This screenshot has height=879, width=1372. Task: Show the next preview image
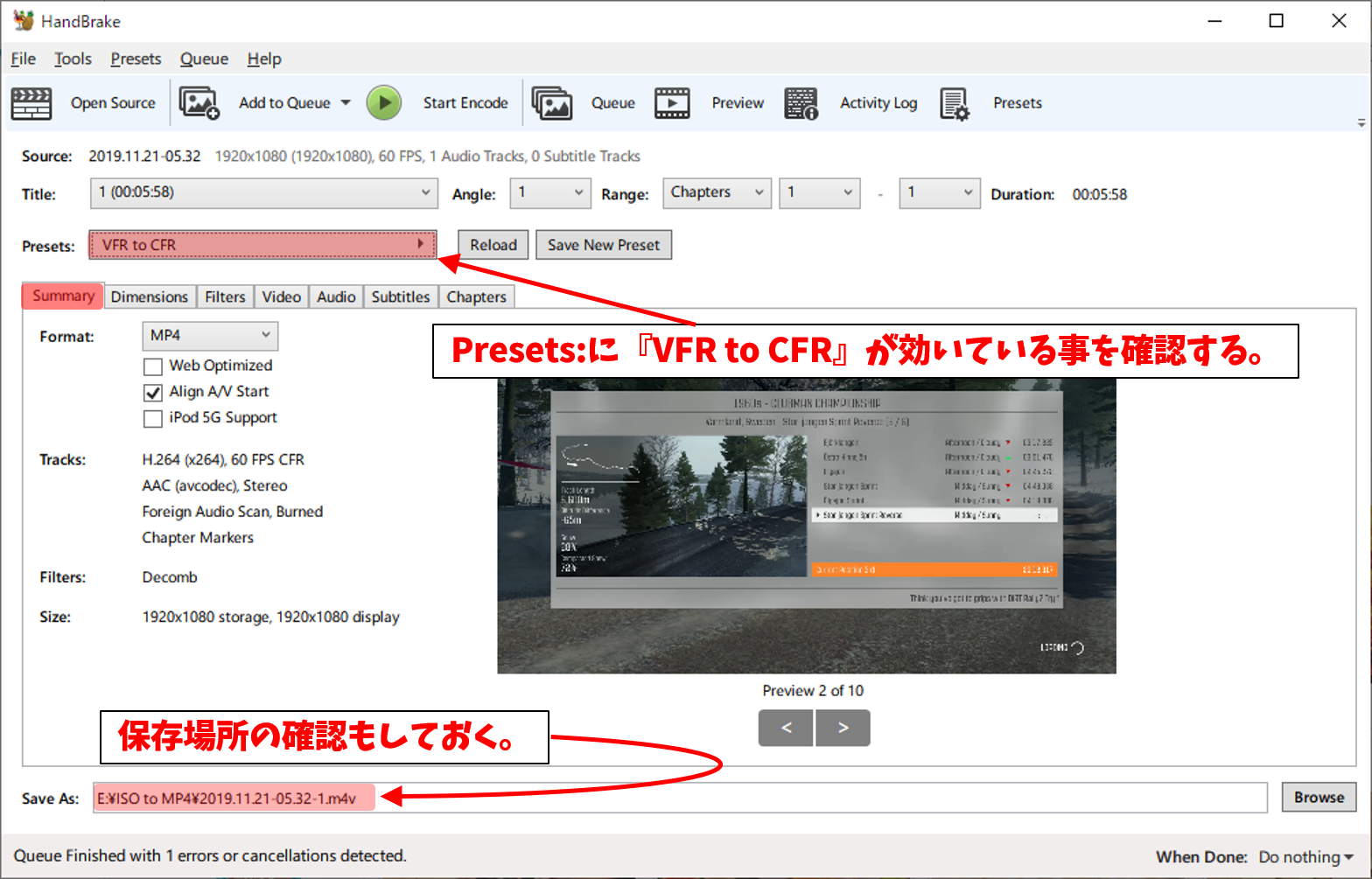point(843,728)
